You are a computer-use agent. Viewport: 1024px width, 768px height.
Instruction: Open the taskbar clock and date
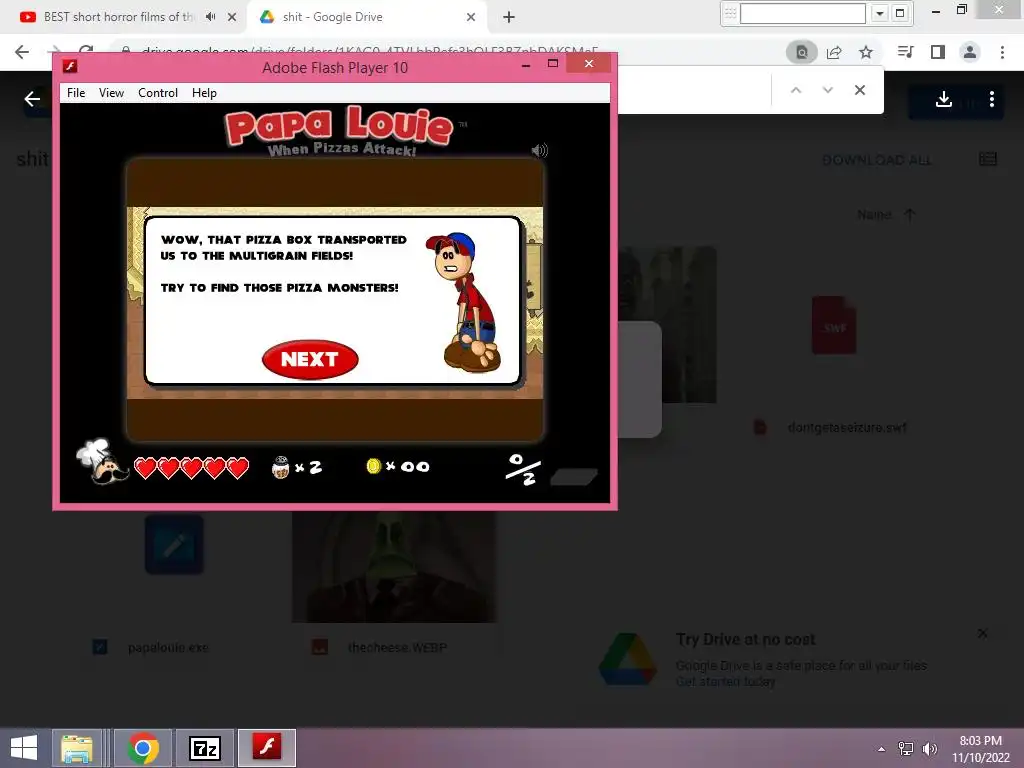coord(981,748)
